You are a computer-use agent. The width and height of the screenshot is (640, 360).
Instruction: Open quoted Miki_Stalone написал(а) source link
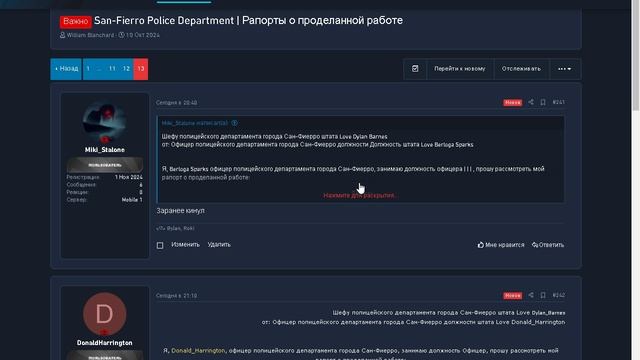tap(195, 123)
